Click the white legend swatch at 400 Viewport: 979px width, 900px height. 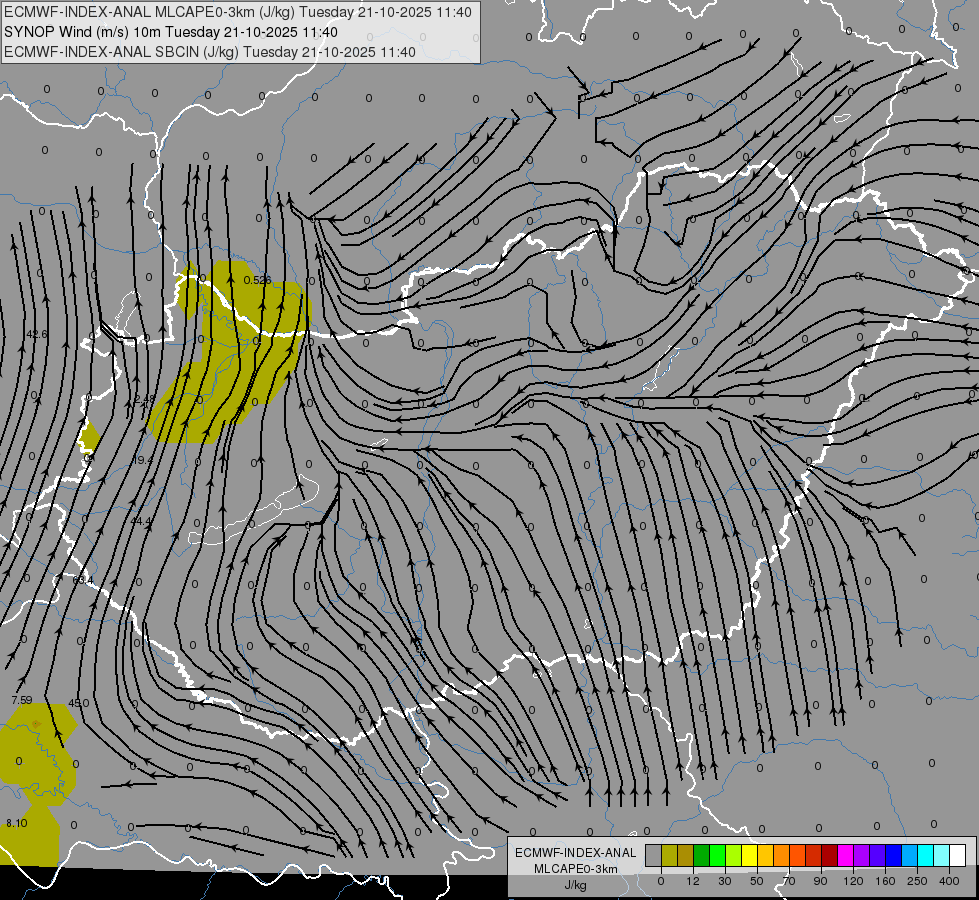point(958,855)
